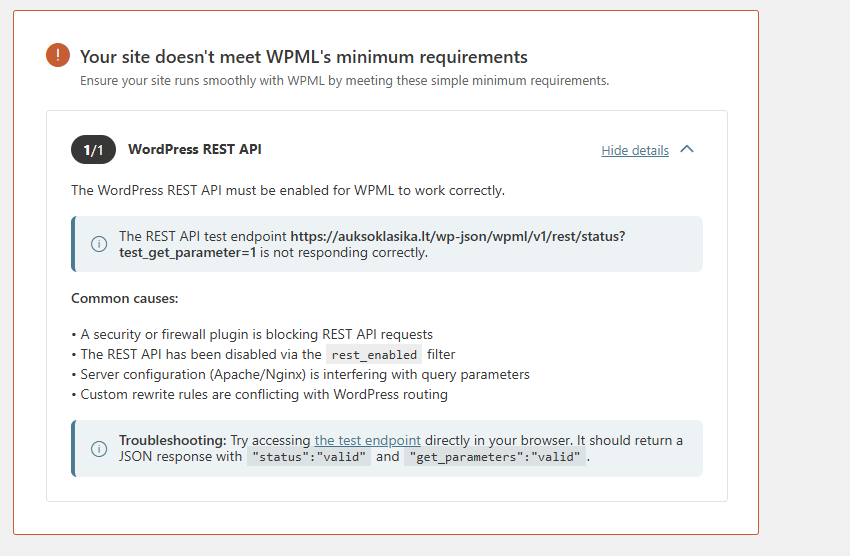Image resolution: width=850 pixels, height=556 pixels.
Task: Click the orange warning exclamation icon
Action: click(x=58, y=56)
